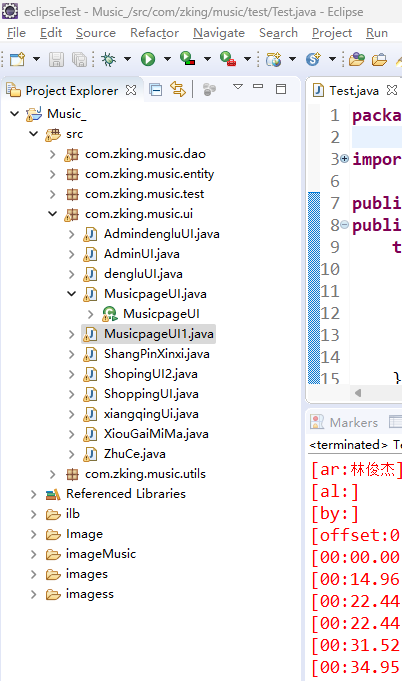Click the Debug bug icon
The width and height of the screenshot is (402, 681).
(x=108, y=59)
